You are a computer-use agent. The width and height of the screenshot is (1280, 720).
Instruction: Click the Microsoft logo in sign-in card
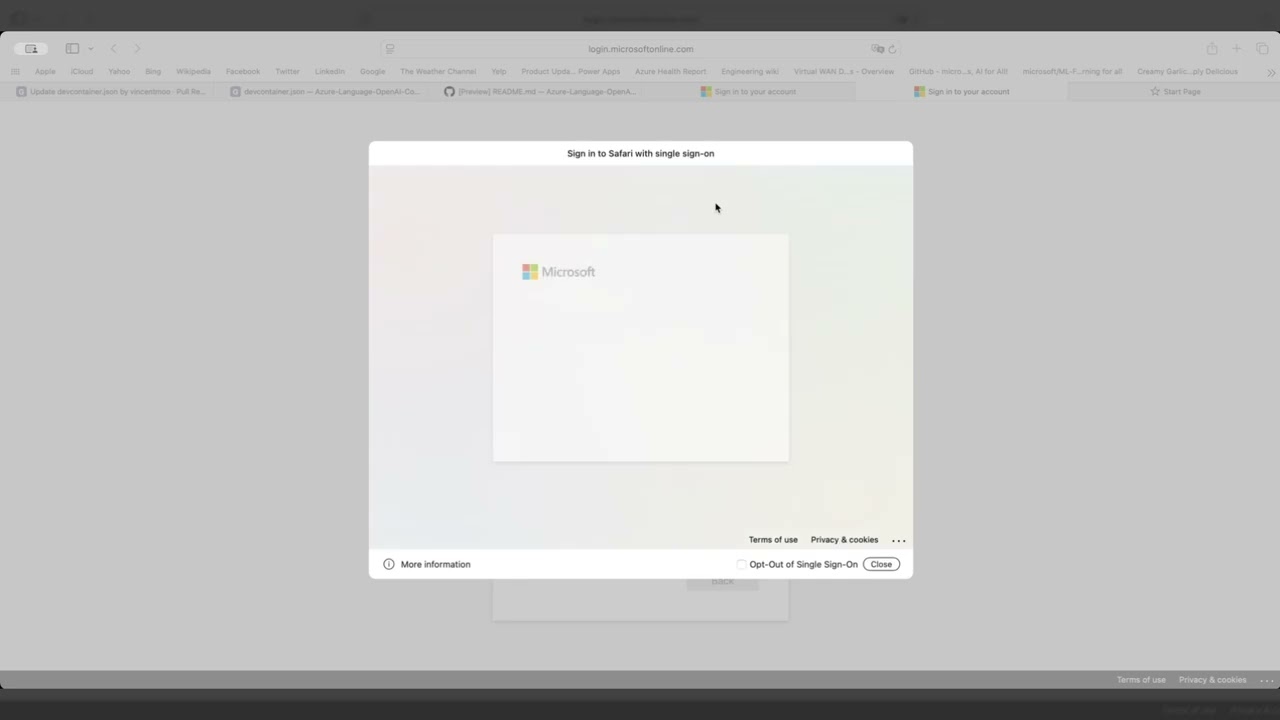click(558, 272)
